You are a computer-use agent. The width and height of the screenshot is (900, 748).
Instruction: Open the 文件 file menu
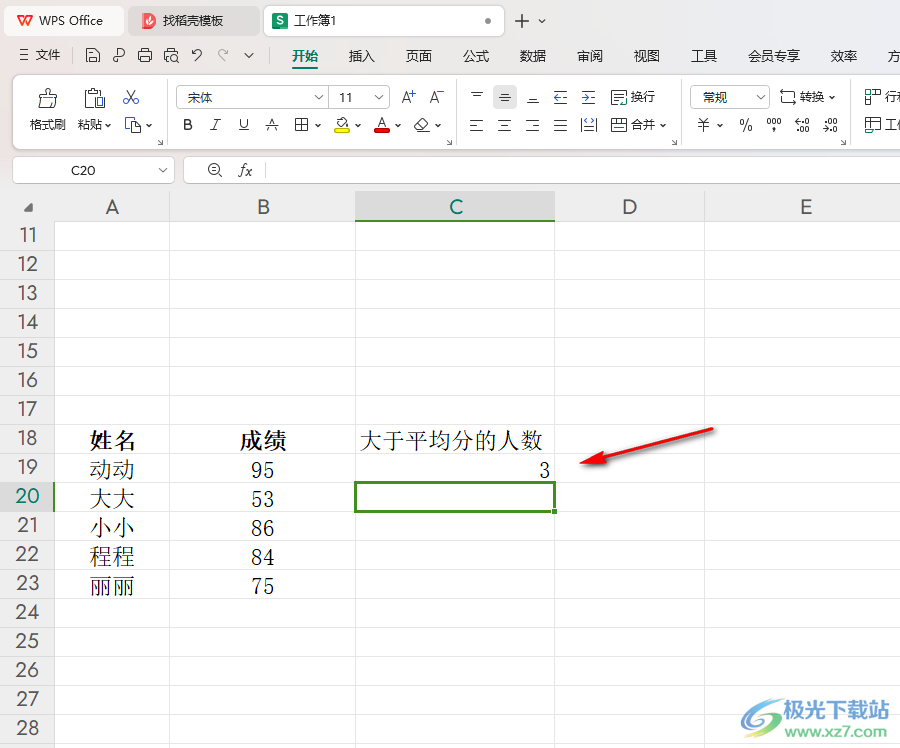coord(40,55)
